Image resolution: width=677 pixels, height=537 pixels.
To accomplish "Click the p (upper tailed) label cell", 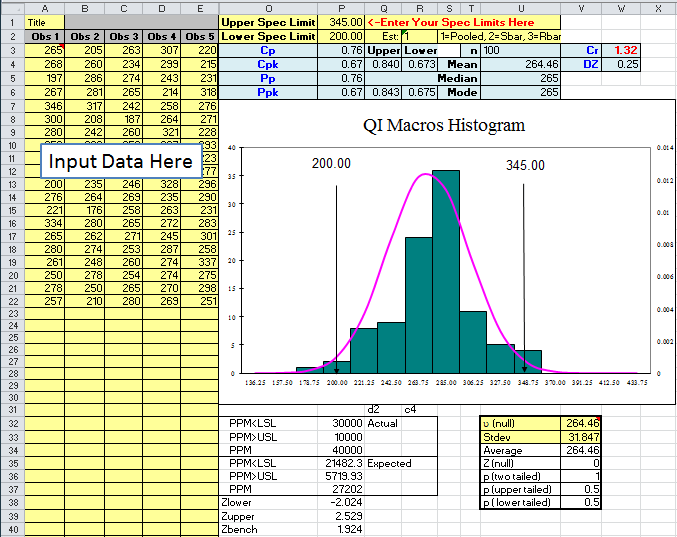I will pos(520,489).
